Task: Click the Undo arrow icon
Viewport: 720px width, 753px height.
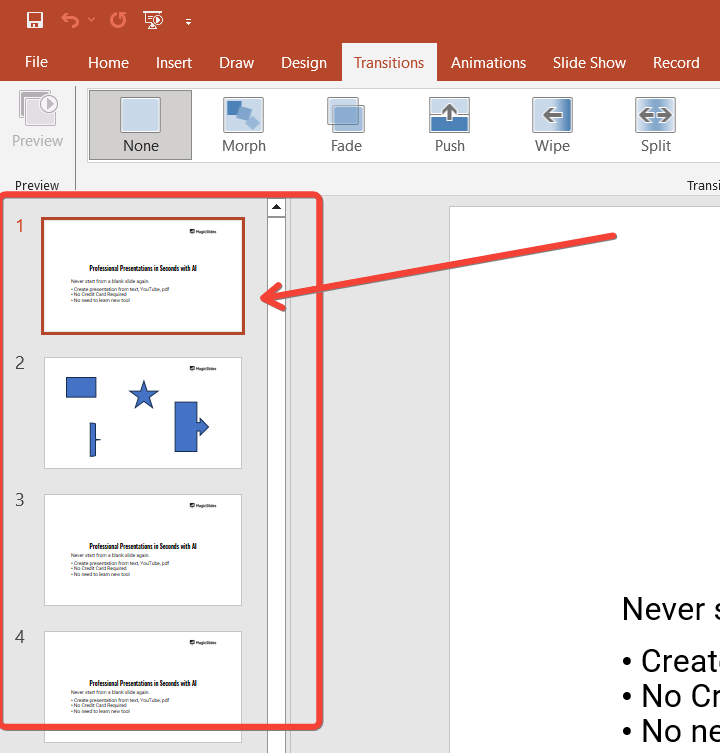Action: click(x=70, y=20)
